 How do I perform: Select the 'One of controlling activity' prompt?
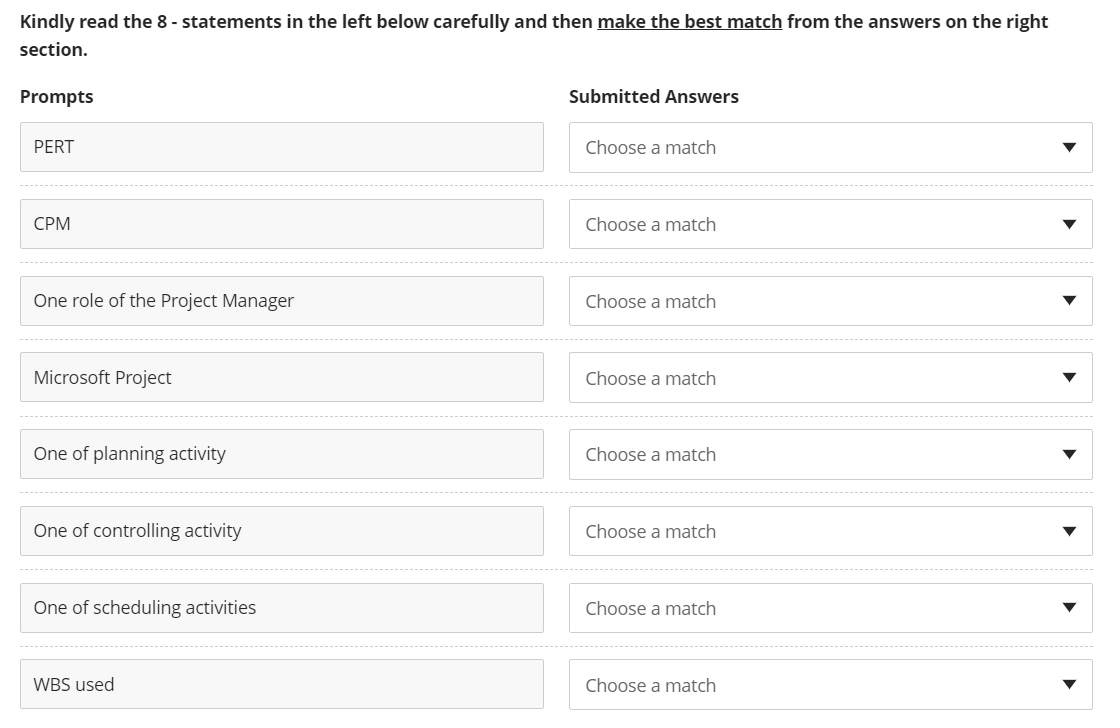click(281, 531)
